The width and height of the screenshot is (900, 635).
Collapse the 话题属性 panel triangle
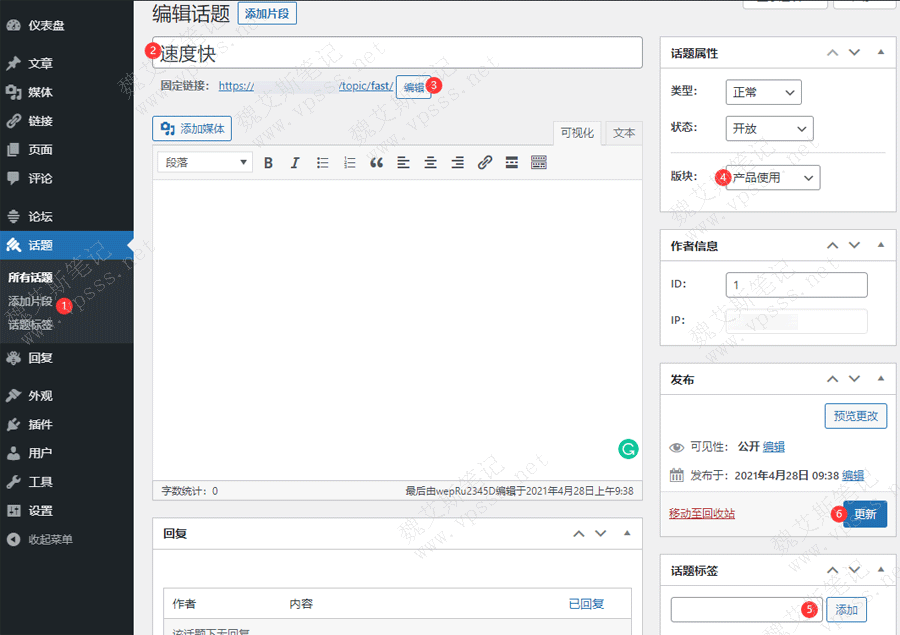pyautogui.click(x=881, y=52)
